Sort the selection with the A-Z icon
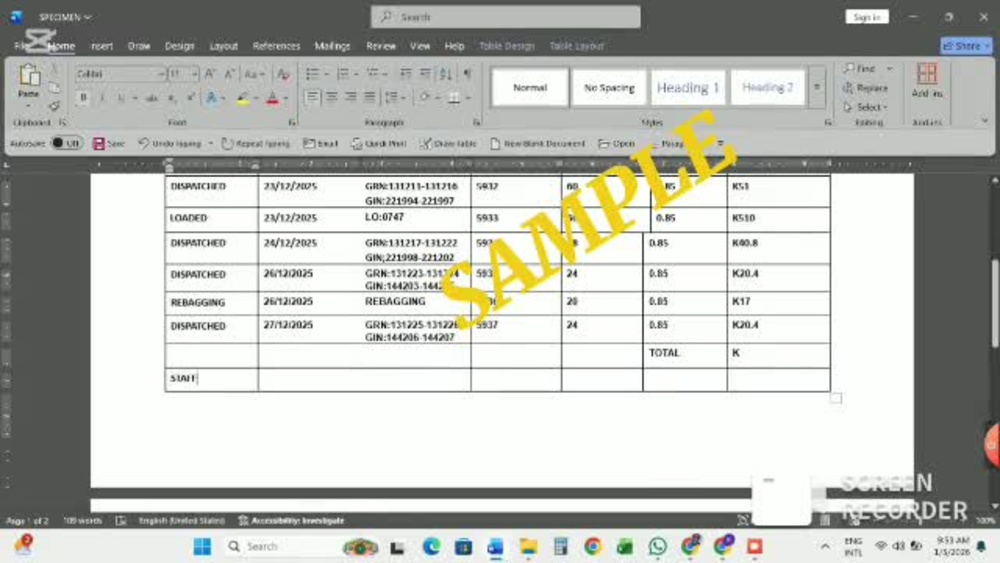Image resolution: width=1000 pixels, height=563 pixels. click(x=446, y=74)
